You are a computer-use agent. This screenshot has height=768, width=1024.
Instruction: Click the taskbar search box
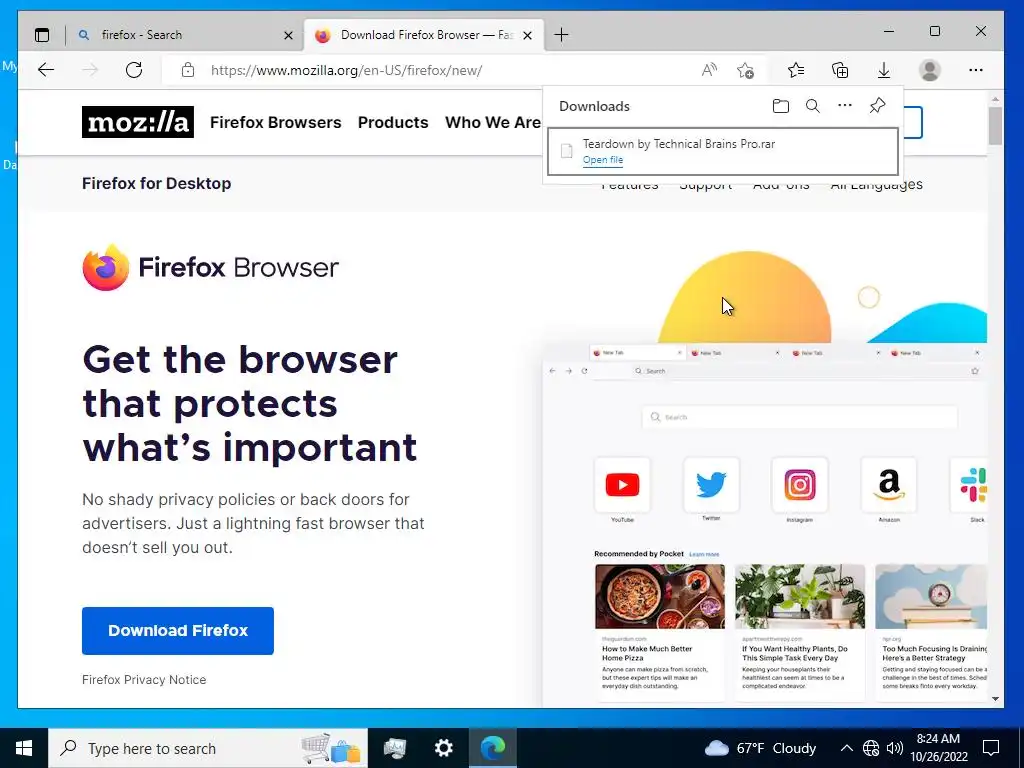tap(208, 748)
